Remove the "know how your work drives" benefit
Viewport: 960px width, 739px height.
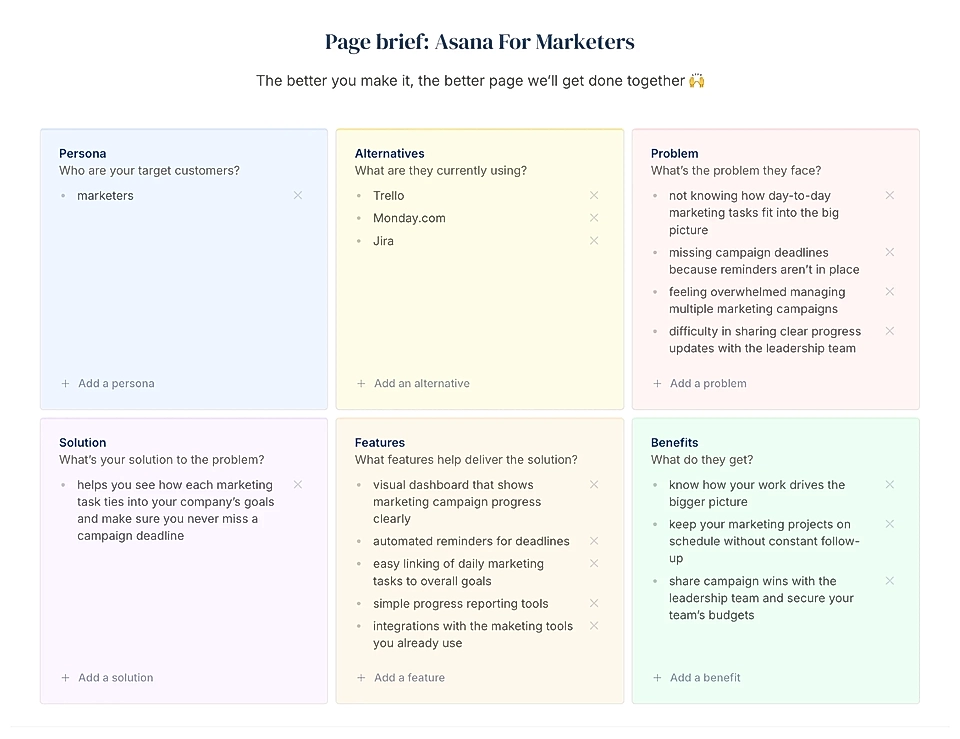(890, 484)
